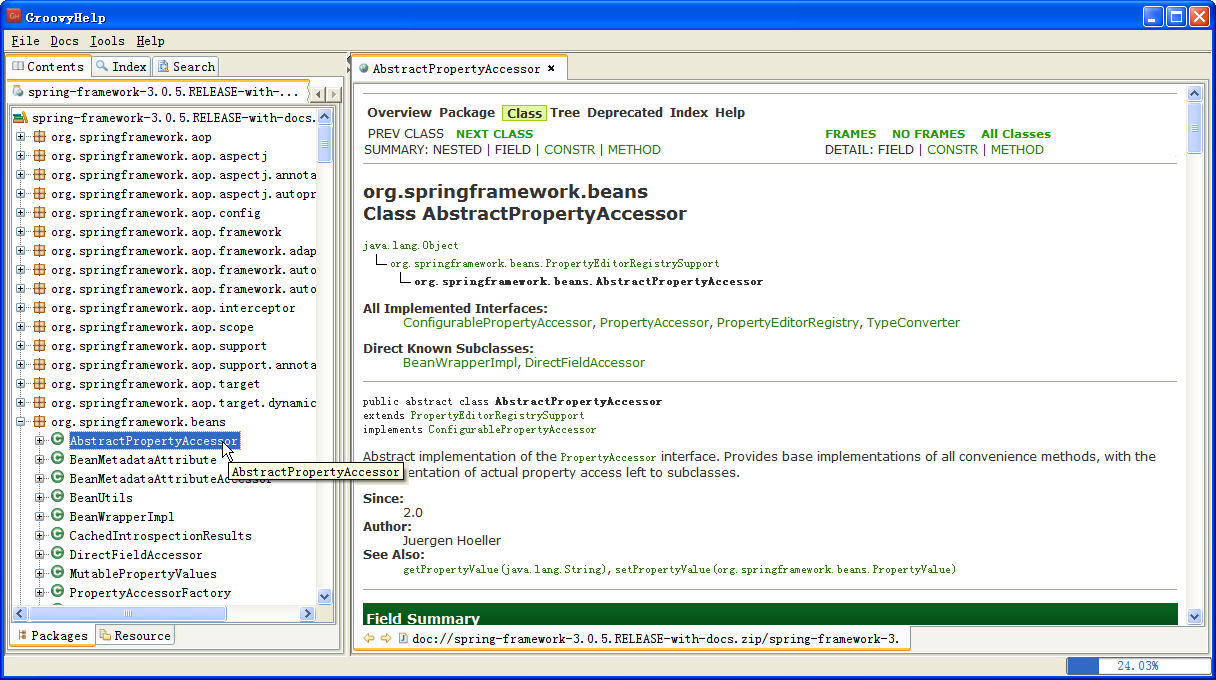The height and width of the screenshot is (680, 1216).
Task: Click the package icon for org.springframework.aop.framework
Action: (40, 232)
